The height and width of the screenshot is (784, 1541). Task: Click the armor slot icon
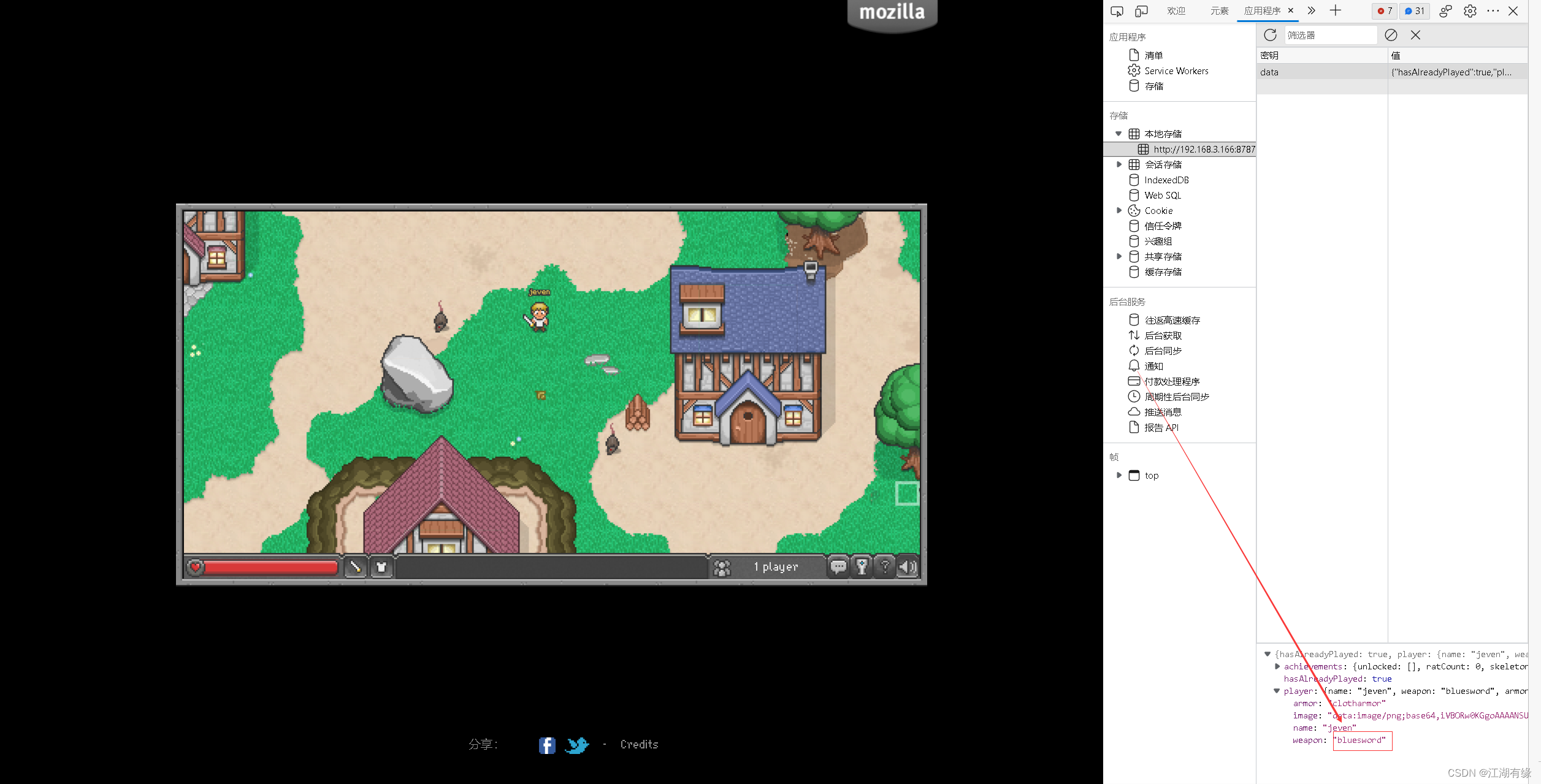pyautogui.click(x=381, y=566)
